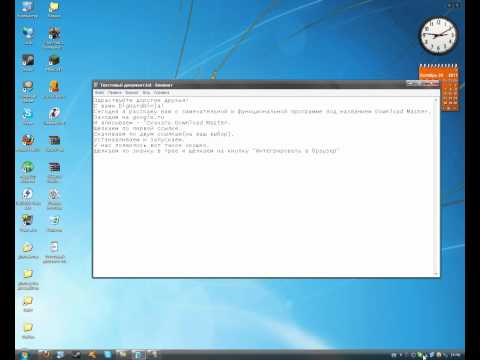480x360 pixels.
Task: Select the folder icon at top of desktop
Action: pyautogui.click(x=54, y=8)
